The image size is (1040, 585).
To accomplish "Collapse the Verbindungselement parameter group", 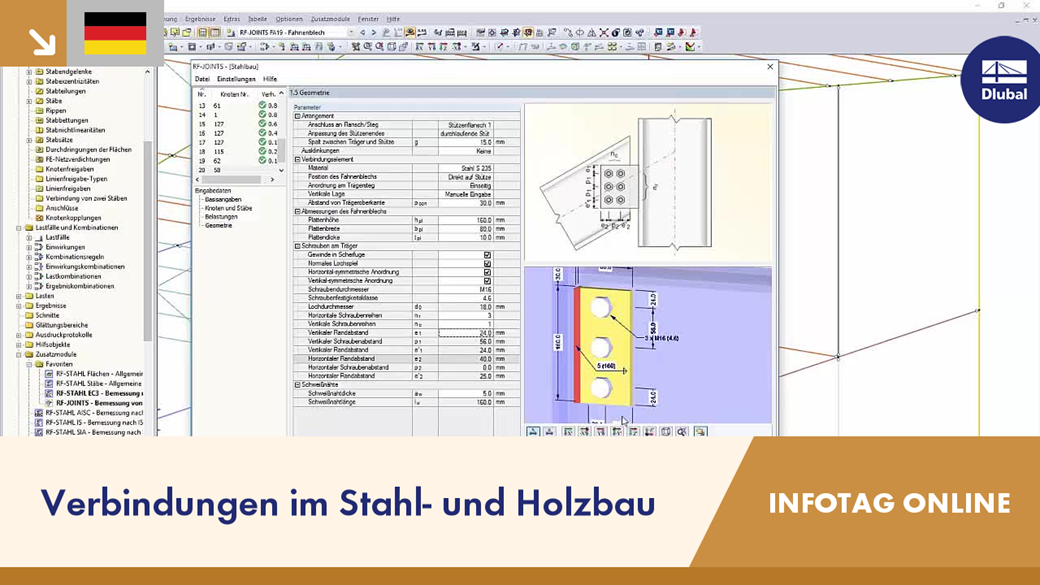I will 298,160.
